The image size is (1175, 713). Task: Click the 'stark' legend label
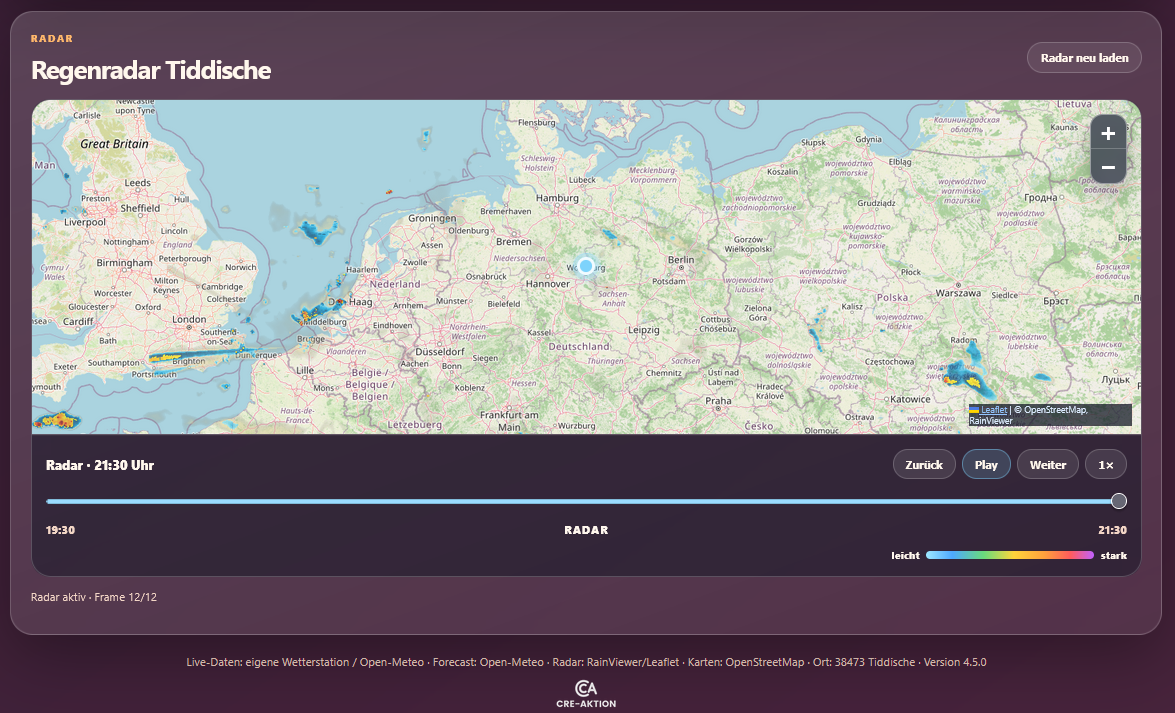[x=1114, y=556]
